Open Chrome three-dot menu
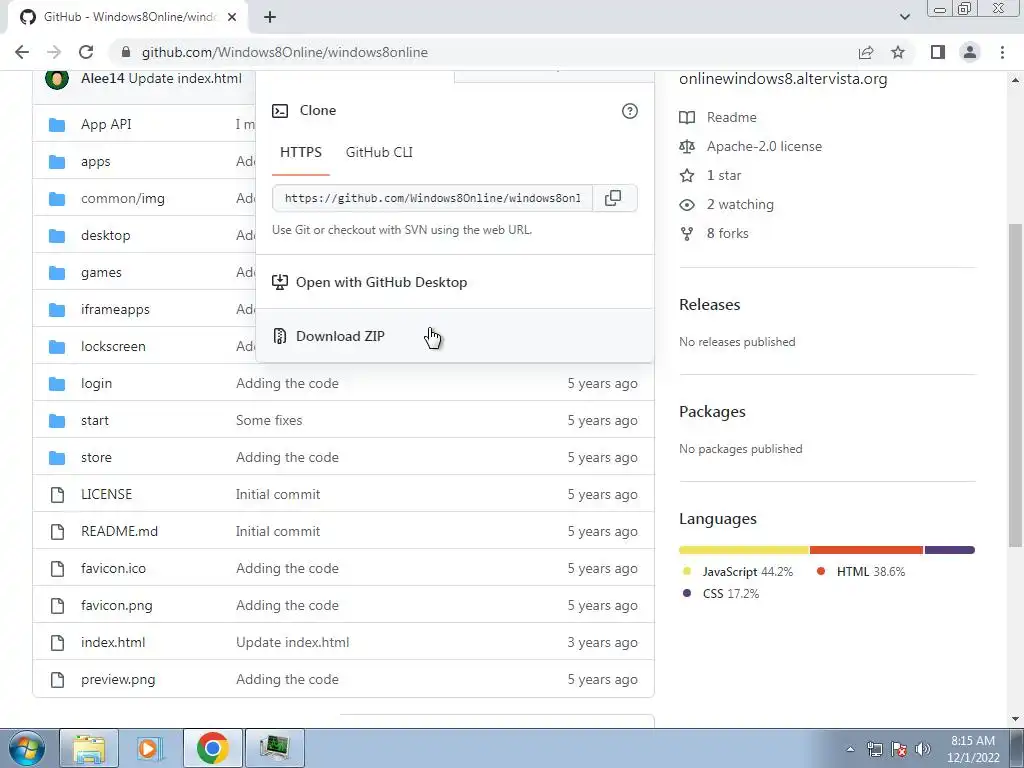This screenshot has width=1024, height=768. 1002,52
